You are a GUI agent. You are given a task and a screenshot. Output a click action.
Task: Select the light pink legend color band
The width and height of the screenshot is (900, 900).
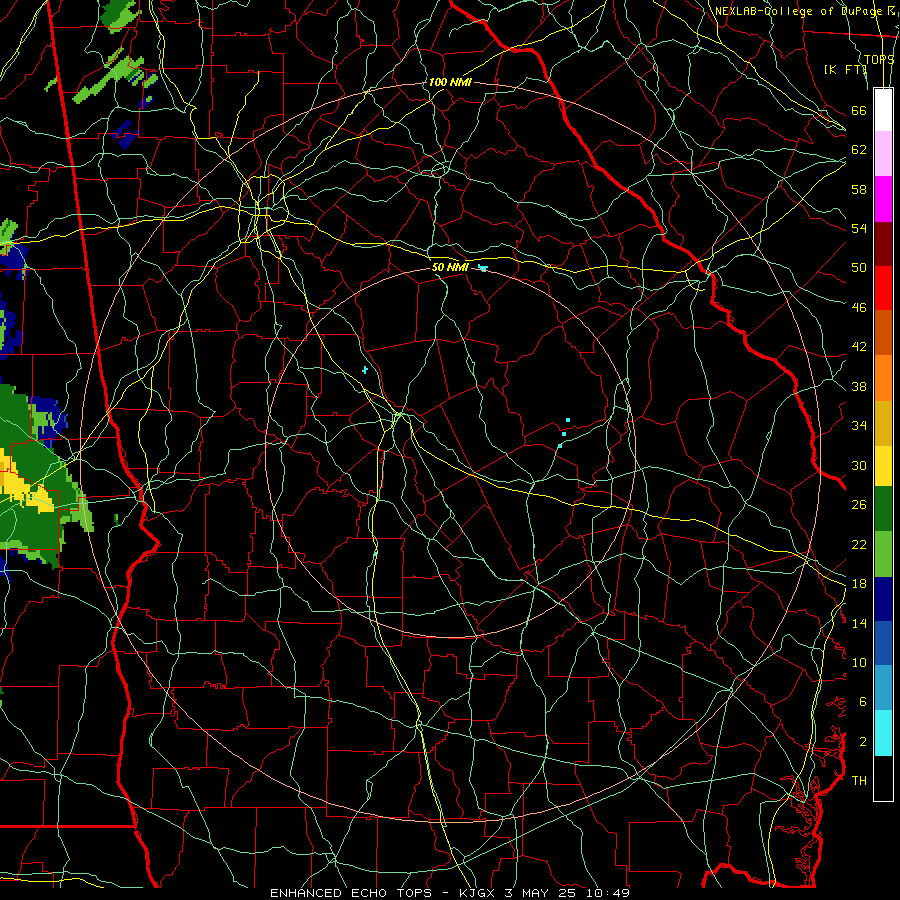pos(883,154)
